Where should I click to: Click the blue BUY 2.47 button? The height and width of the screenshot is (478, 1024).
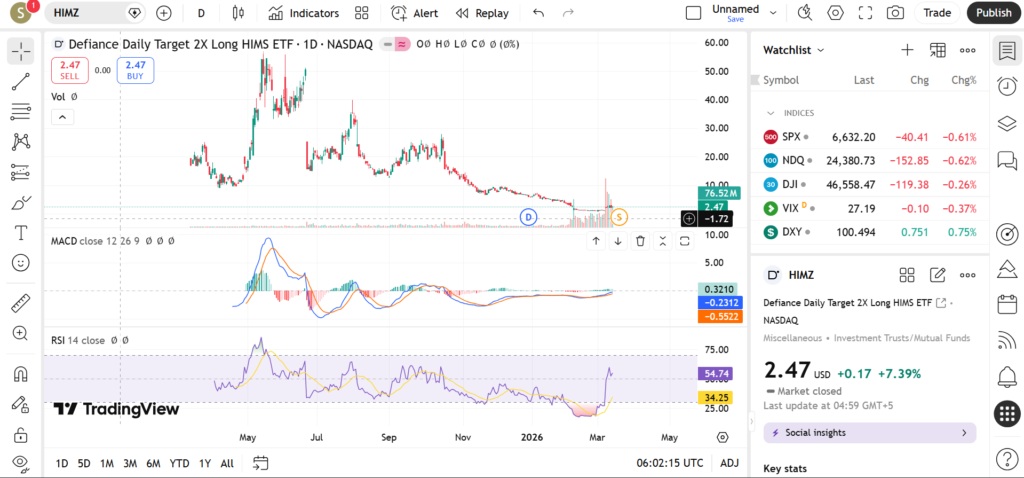(x=135, y=69)
